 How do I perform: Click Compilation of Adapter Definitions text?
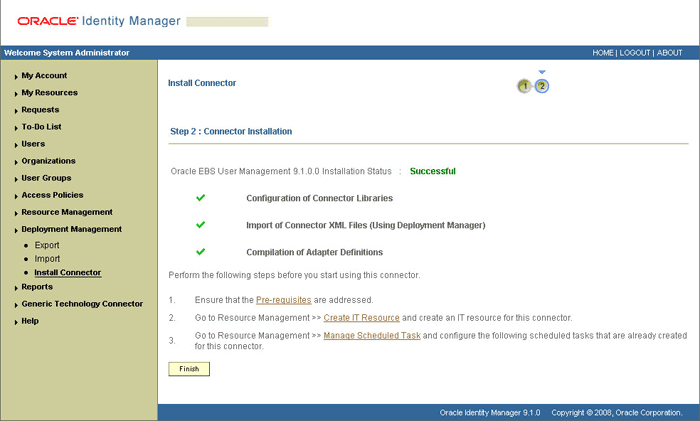pyautogui.click(x=314, y=252)
